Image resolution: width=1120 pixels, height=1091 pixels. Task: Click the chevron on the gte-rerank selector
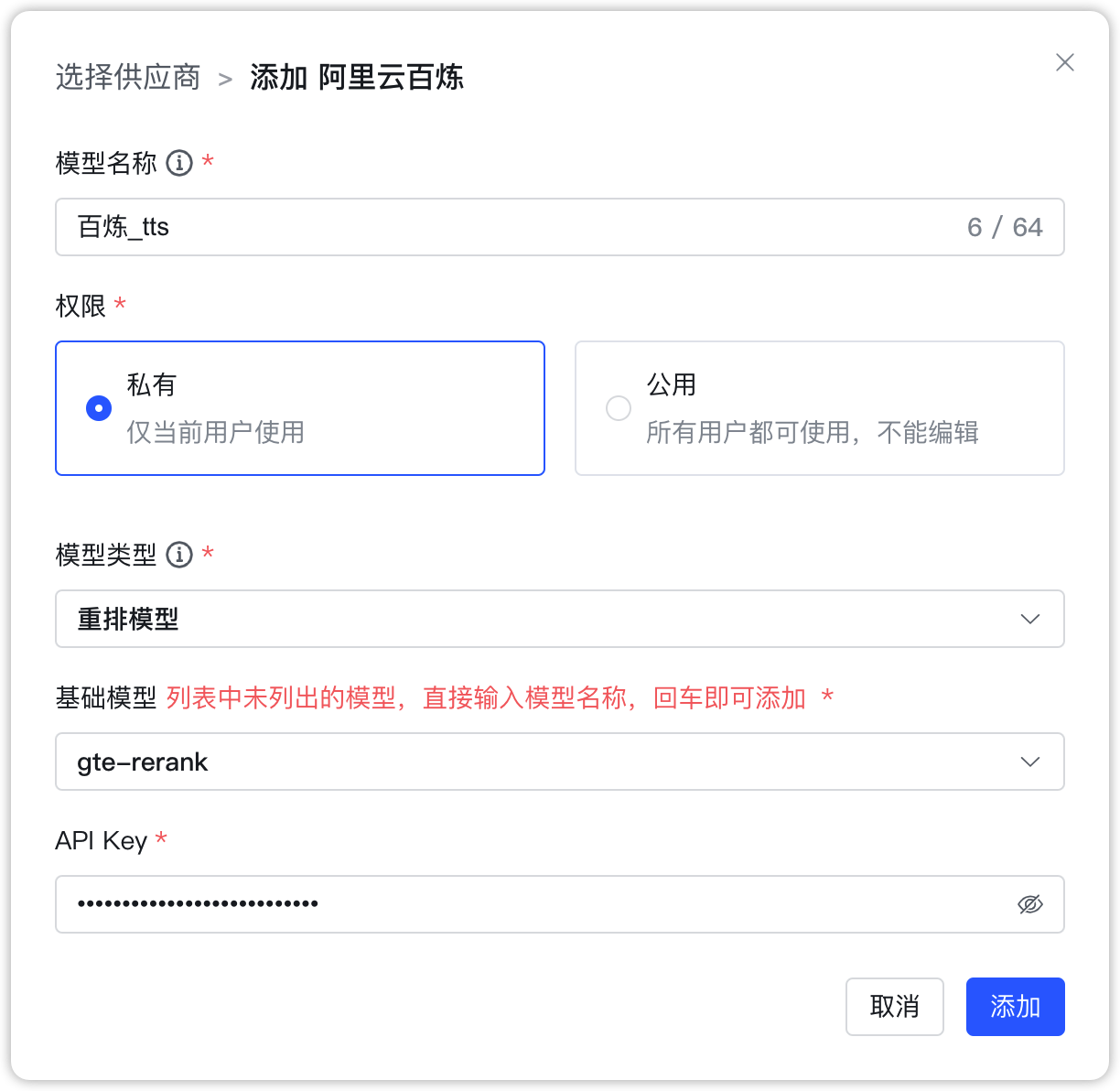coord(1030,762)
